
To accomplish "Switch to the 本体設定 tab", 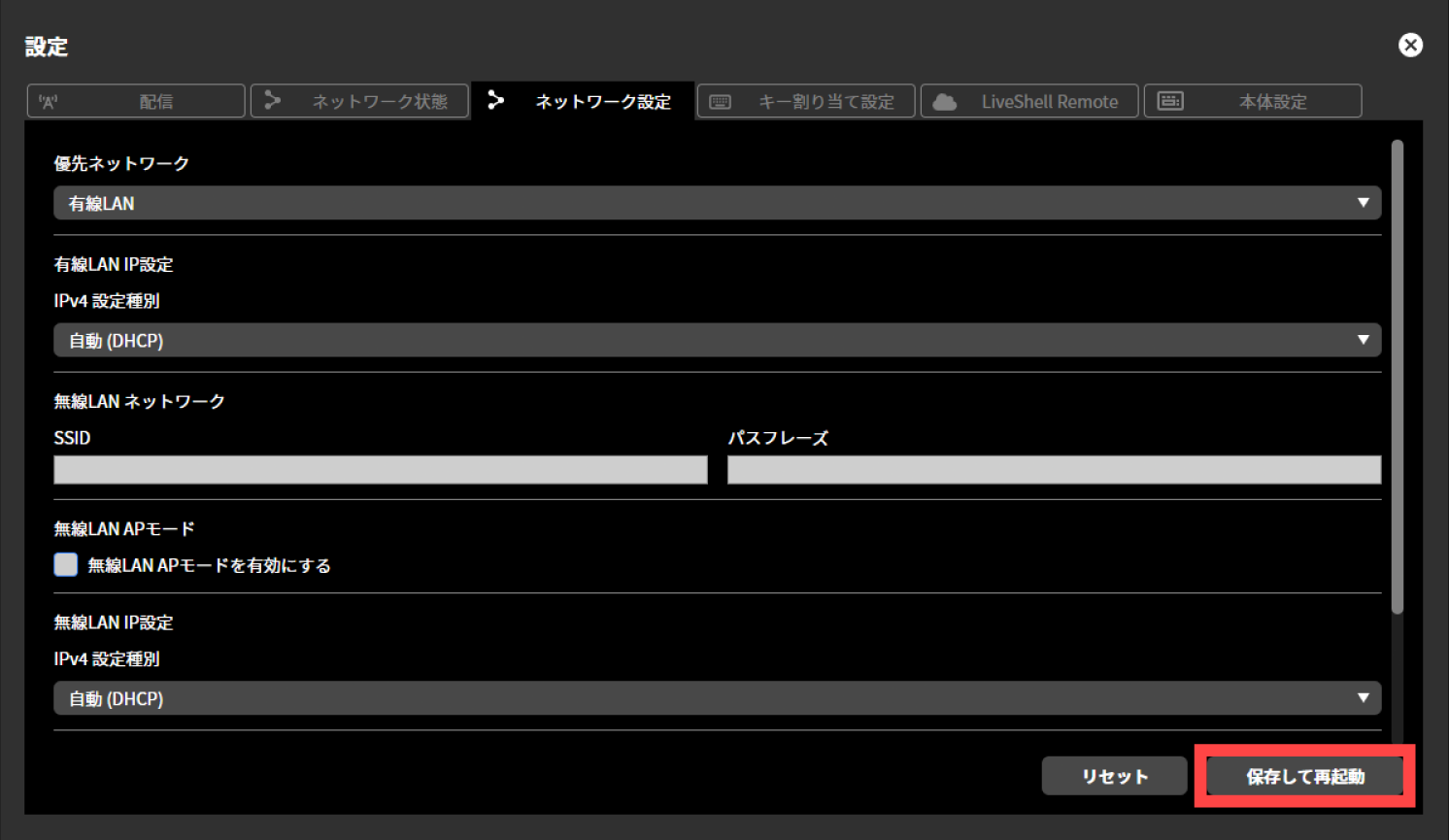I will [1253, 100].
